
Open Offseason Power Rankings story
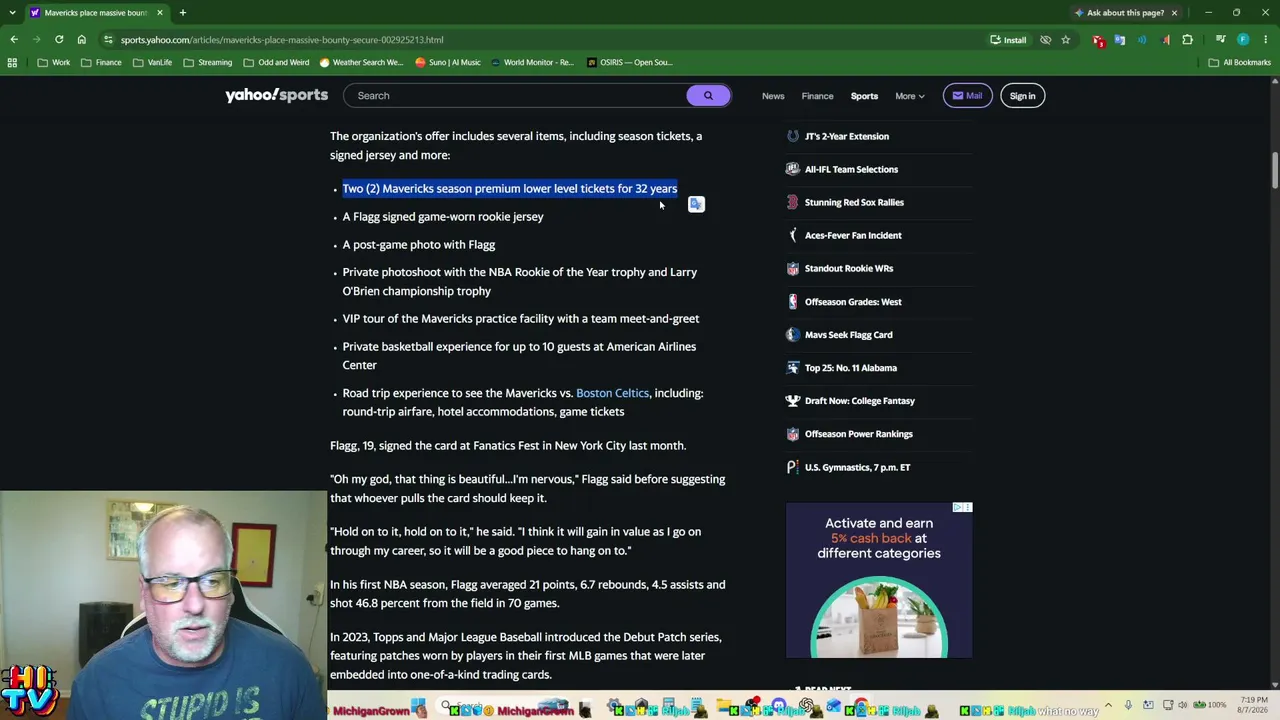coord(859,434)
